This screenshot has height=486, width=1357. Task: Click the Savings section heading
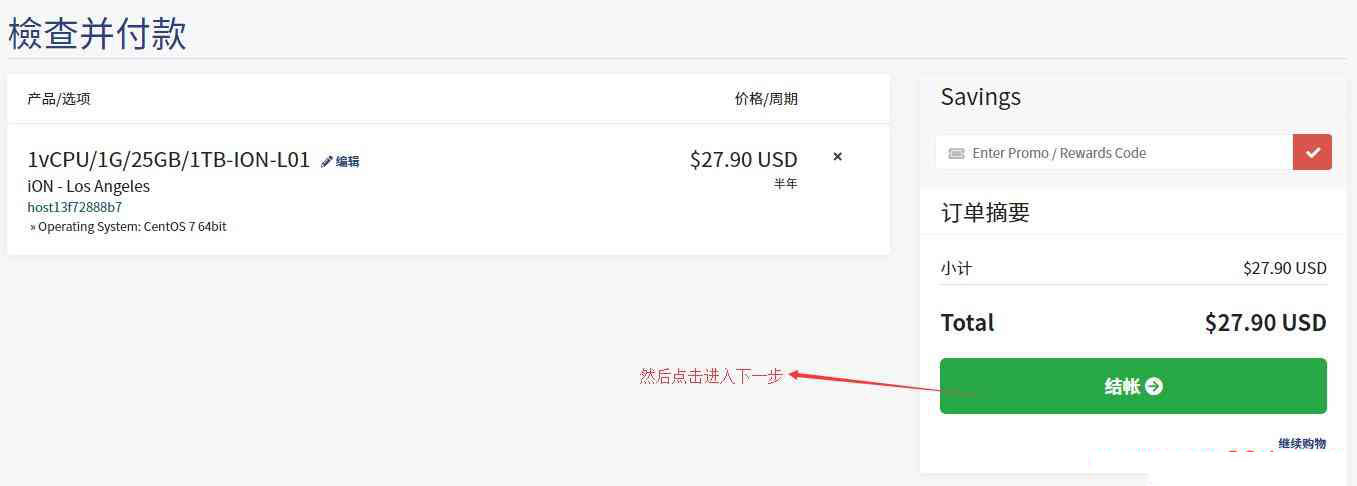click(981, 97)
